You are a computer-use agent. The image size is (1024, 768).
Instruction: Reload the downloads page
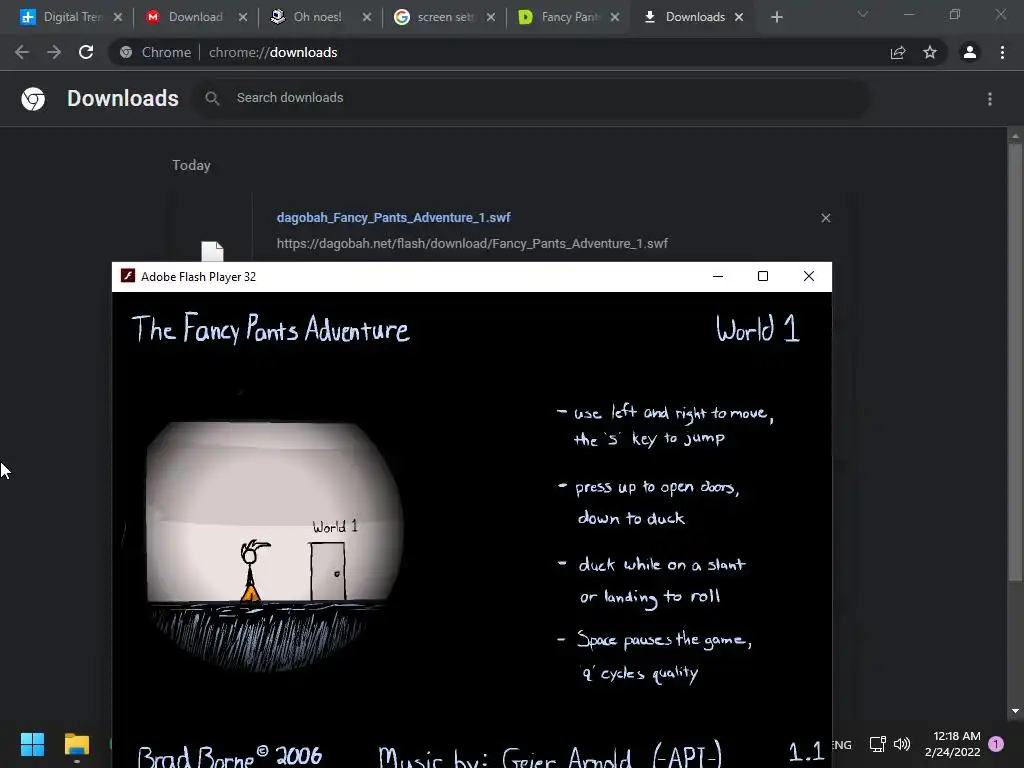[86, 52]
